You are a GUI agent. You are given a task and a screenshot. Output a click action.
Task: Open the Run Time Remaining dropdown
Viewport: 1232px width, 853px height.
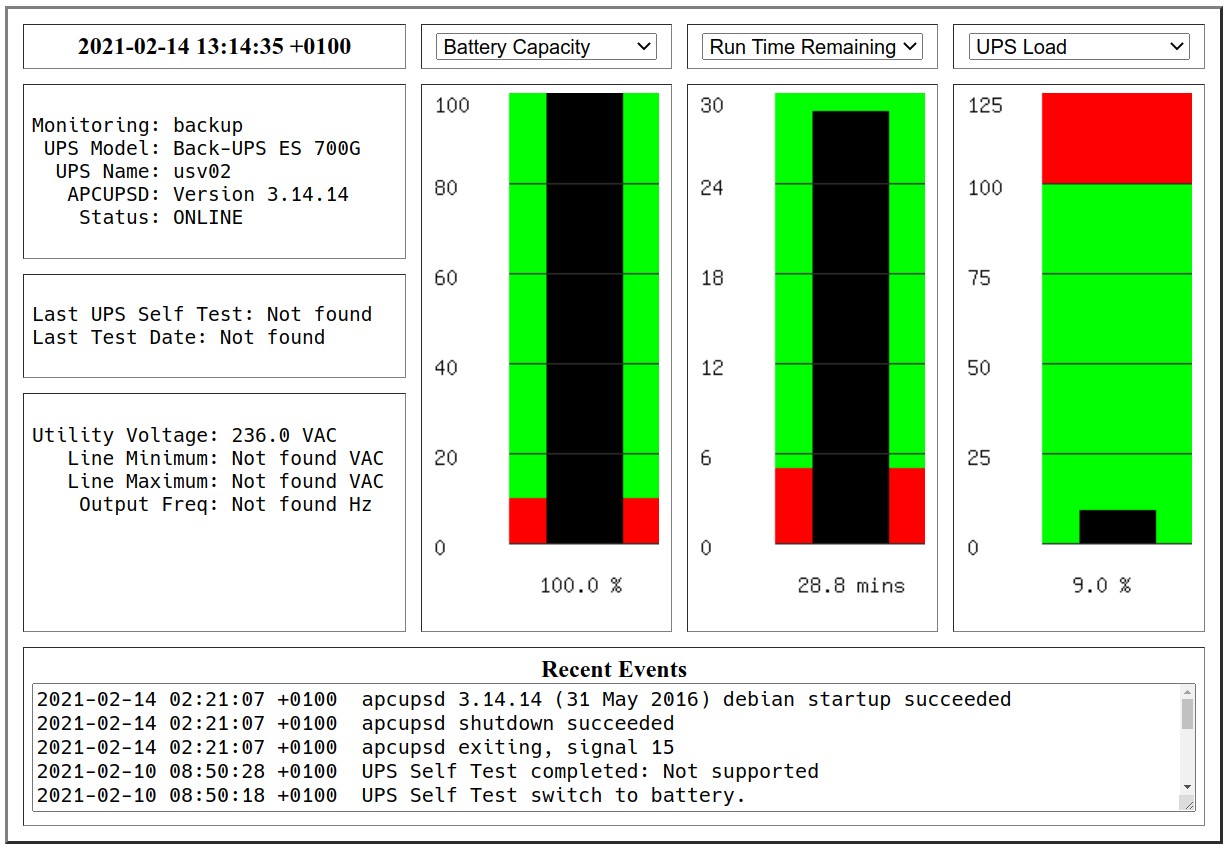click(812, 47)
